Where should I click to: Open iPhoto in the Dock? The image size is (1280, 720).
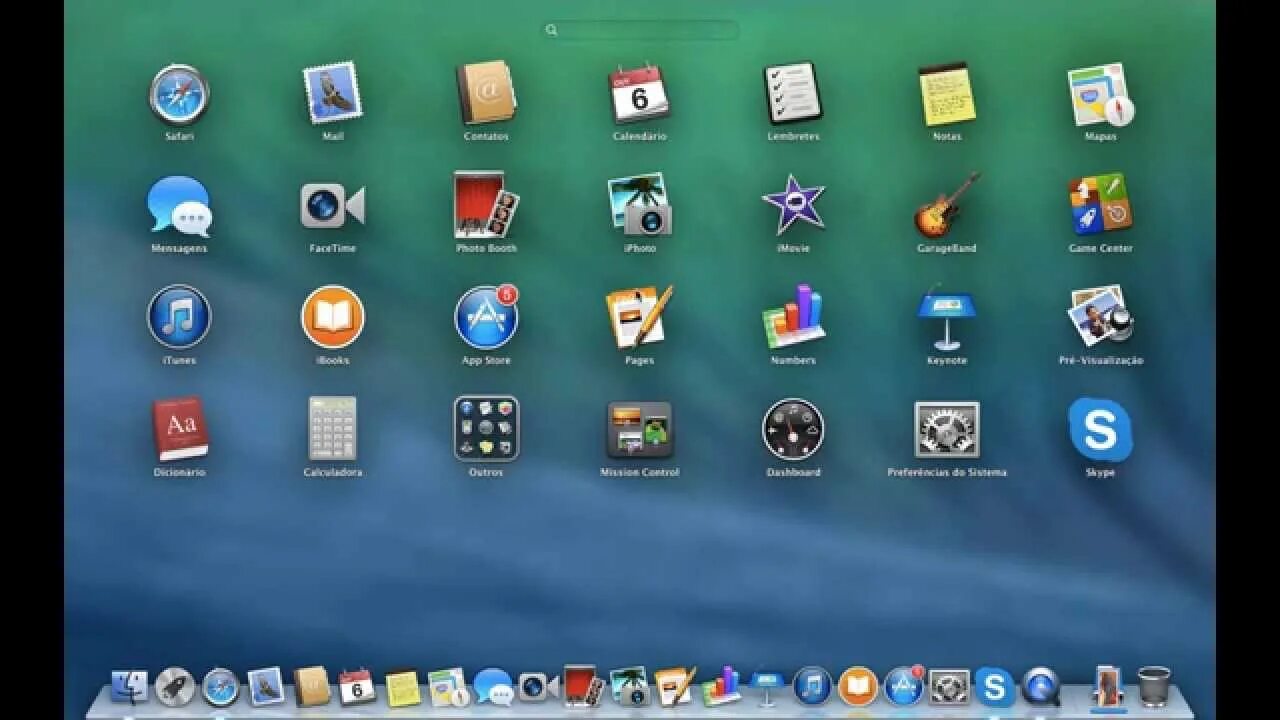pos(630,687)
